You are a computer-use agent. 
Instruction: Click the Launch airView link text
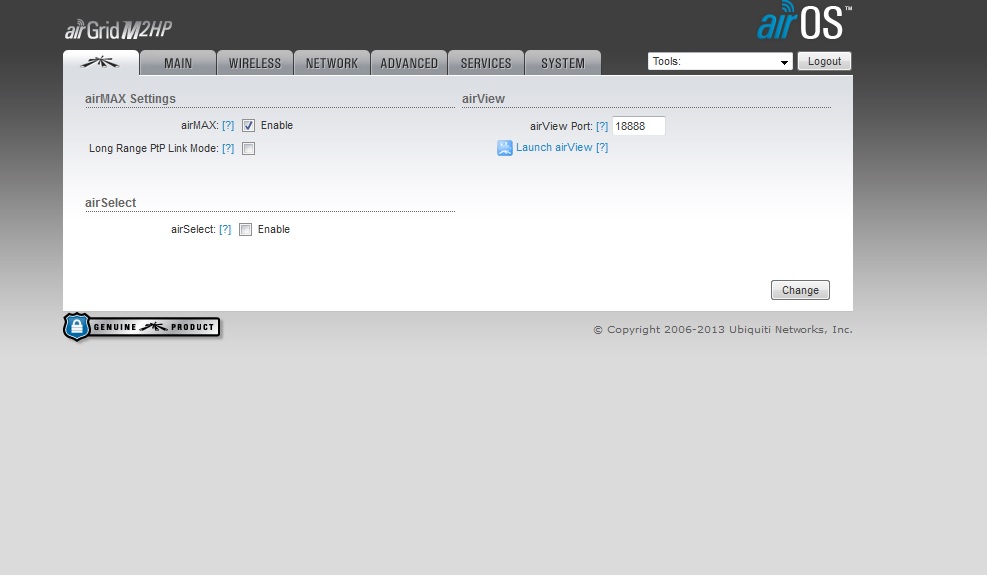tap(554, 147)
